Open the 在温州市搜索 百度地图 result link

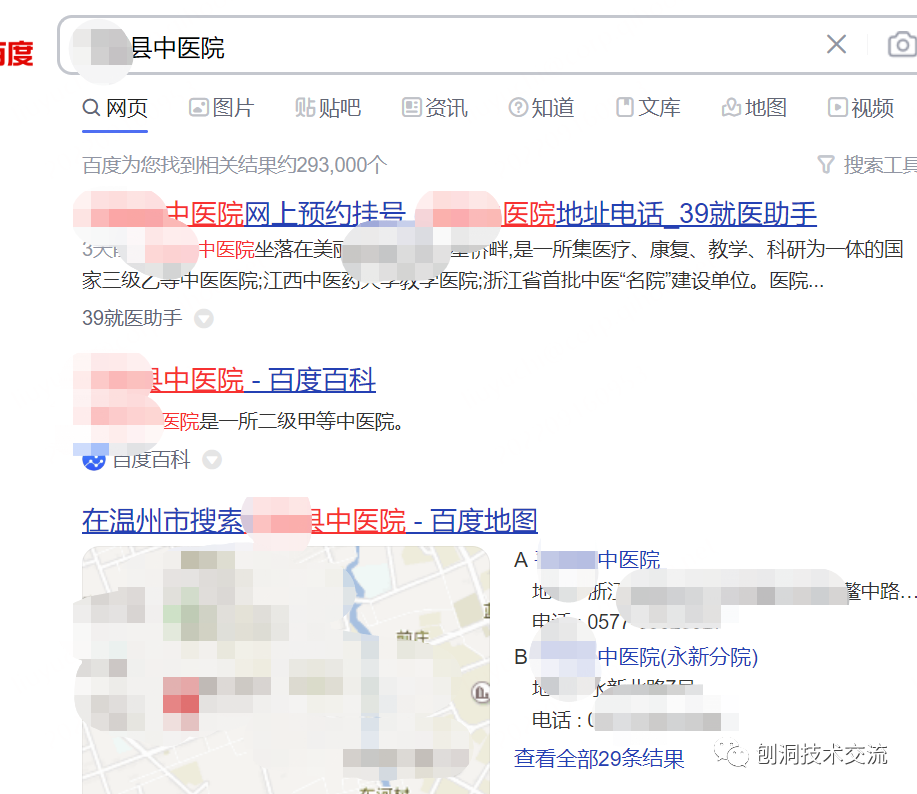pos(309,520)
